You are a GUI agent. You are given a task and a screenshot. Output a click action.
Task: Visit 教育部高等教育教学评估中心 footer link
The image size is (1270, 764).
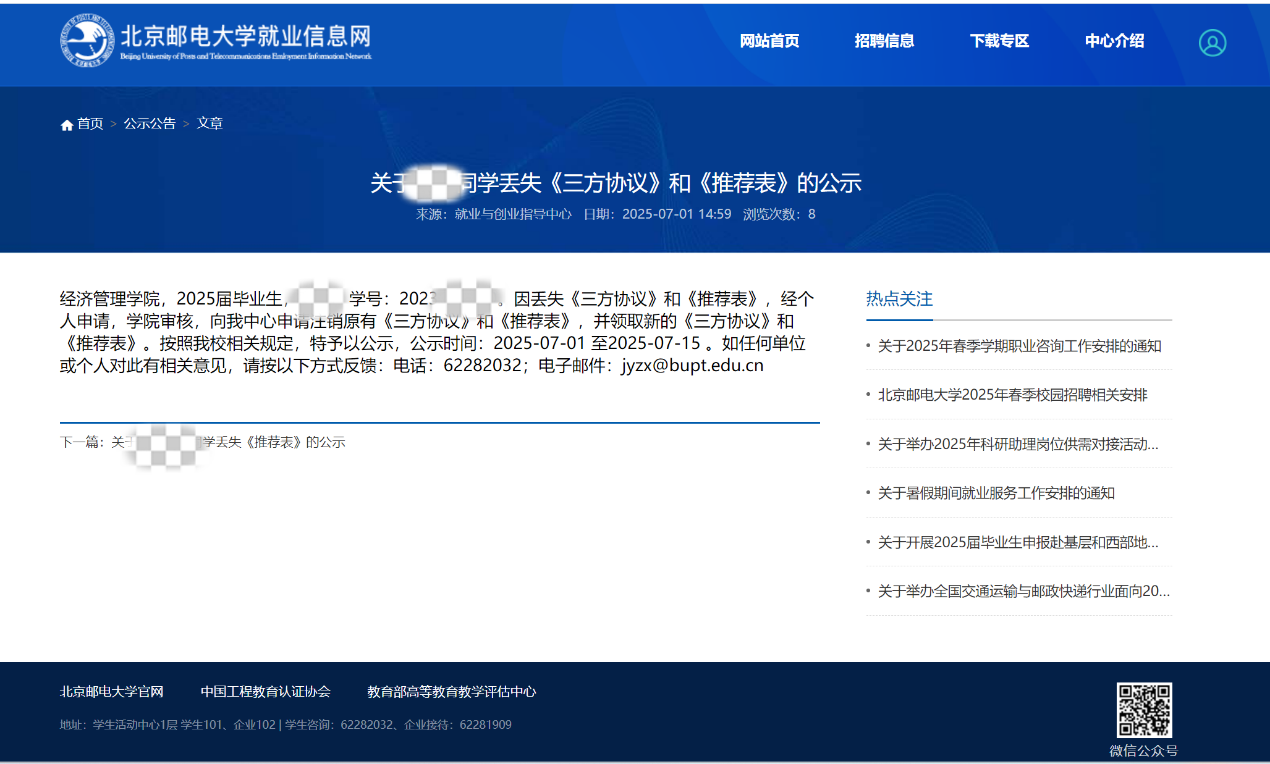click(x=451, y=691)
